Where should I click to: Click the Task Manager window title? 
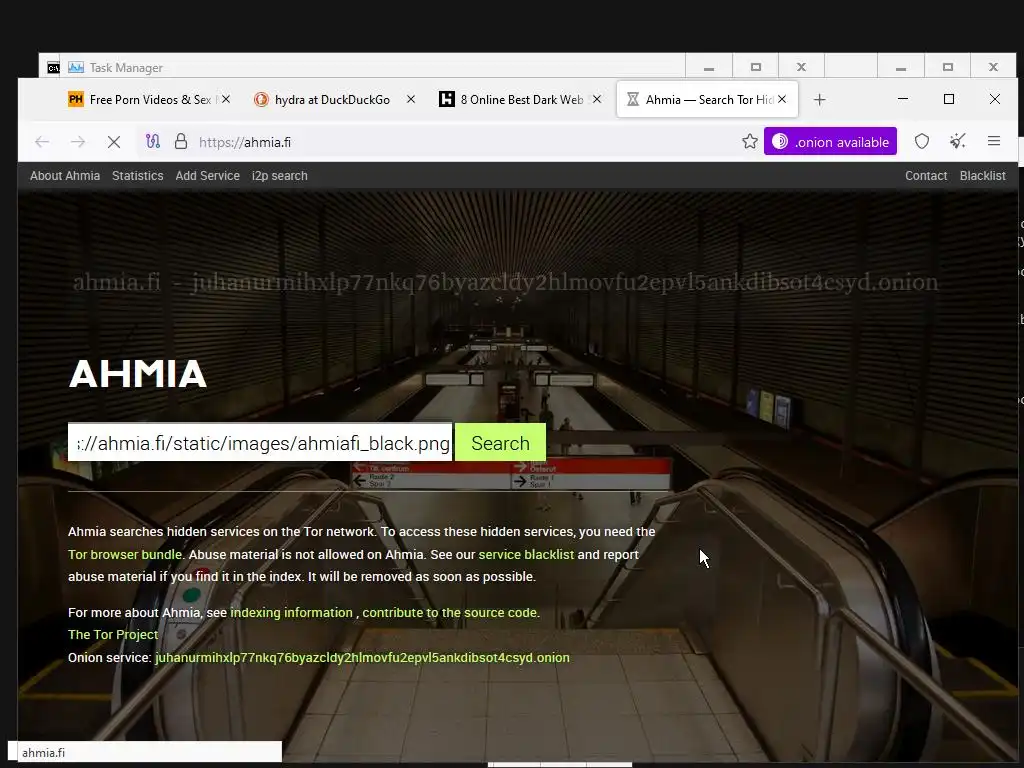pyautogui.click(x=126, y=68)
